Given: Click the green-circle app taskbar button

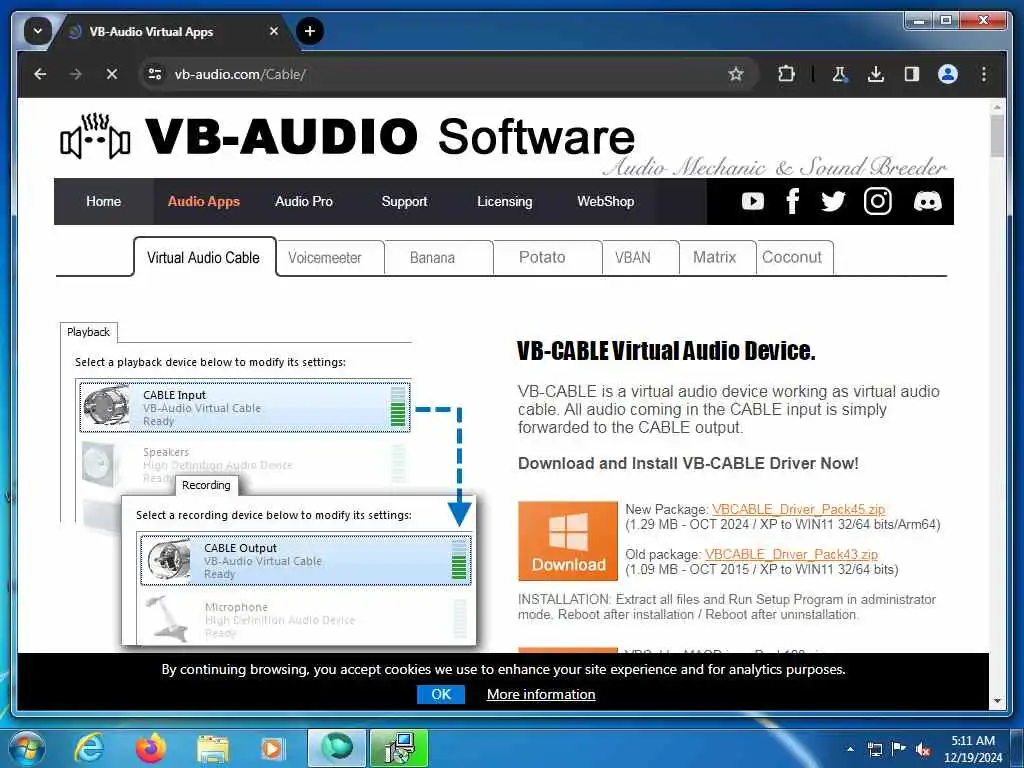Looking at the screenshot, I should tap(337, 748).
